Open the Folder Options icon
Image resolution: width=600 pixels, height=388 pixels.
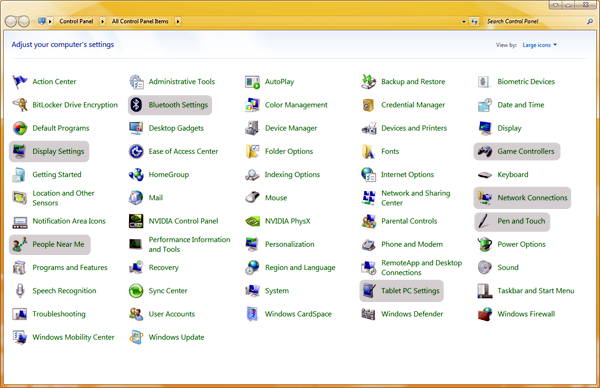tap(252, 152)
